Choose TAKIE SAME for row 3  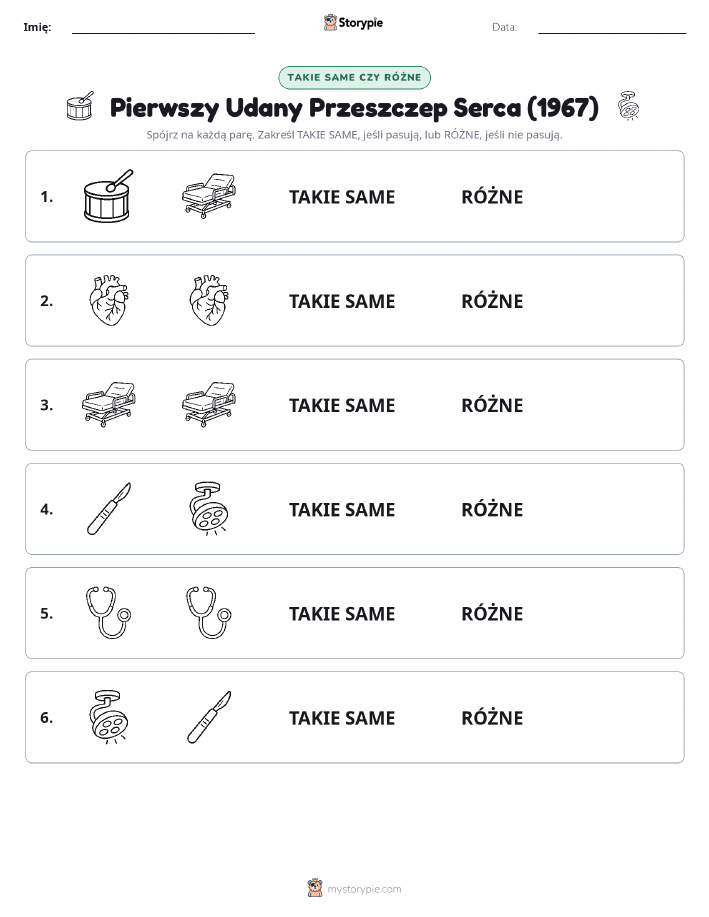[x=342, y=405]
